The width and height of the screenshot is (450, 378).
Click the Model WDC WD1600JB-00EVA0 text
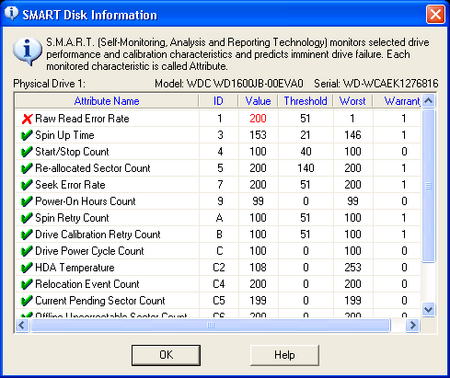pyautogui.click(x=229, y=83)
